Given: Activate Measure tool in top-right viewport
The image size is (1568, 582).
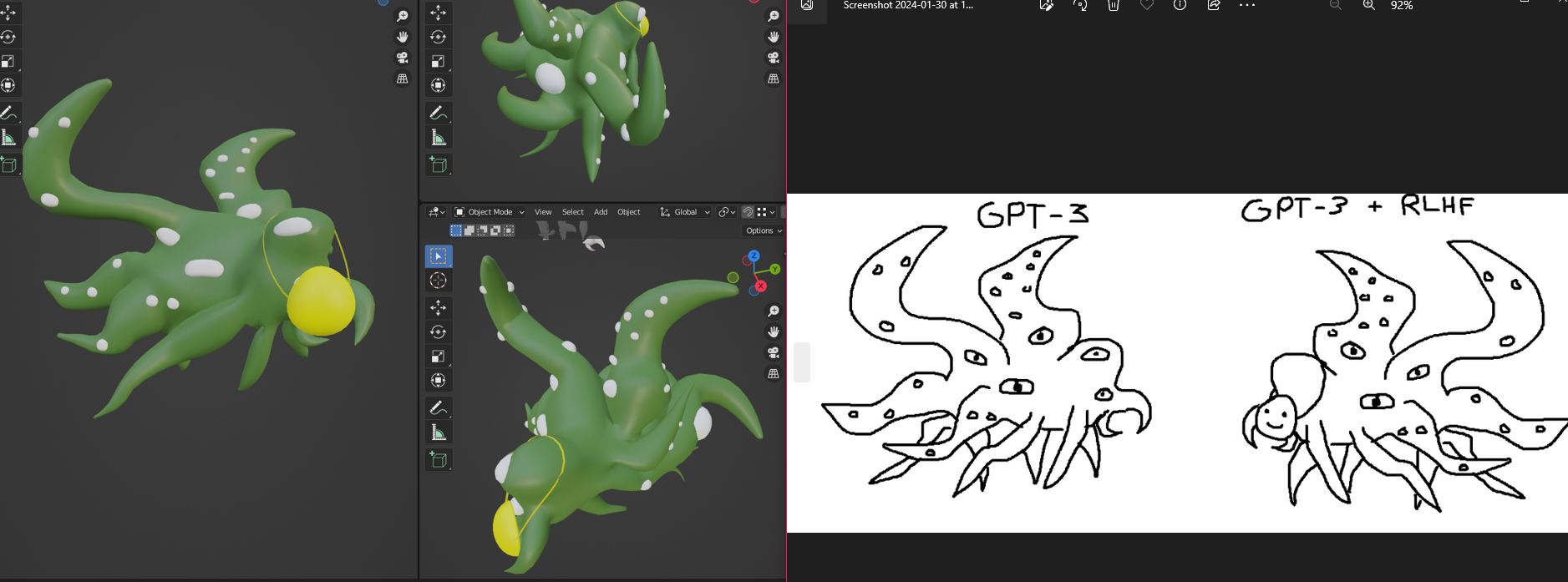Looking at the screenshot, I should tap(439, 138).
